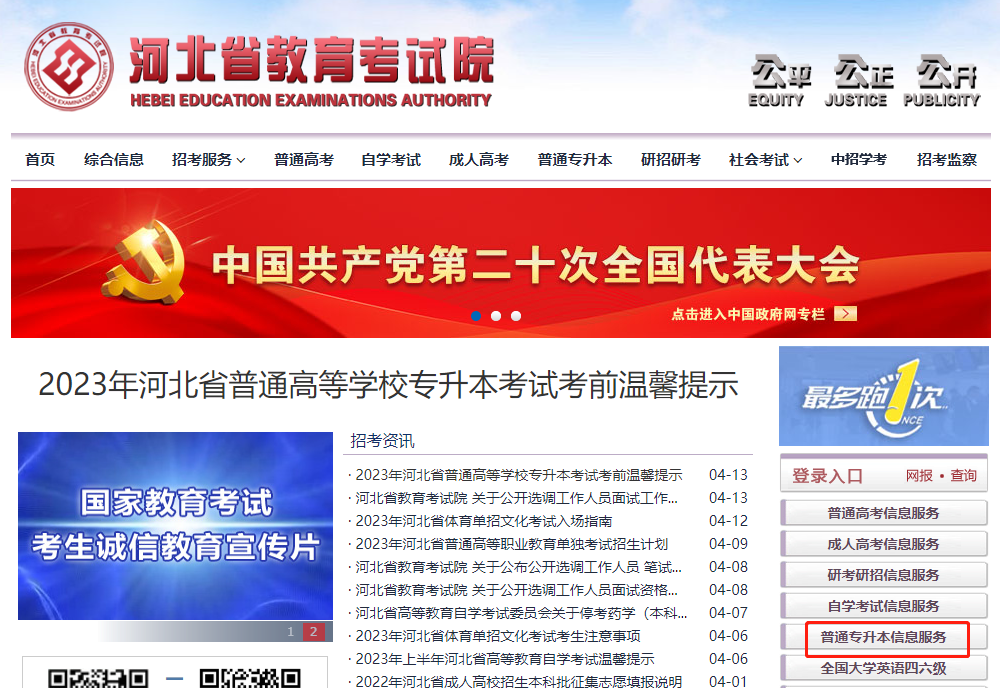The width and height of the screenshot is (1000, 688).
Task: Open 普通高考 navigation item
Action: click(304, 159)
